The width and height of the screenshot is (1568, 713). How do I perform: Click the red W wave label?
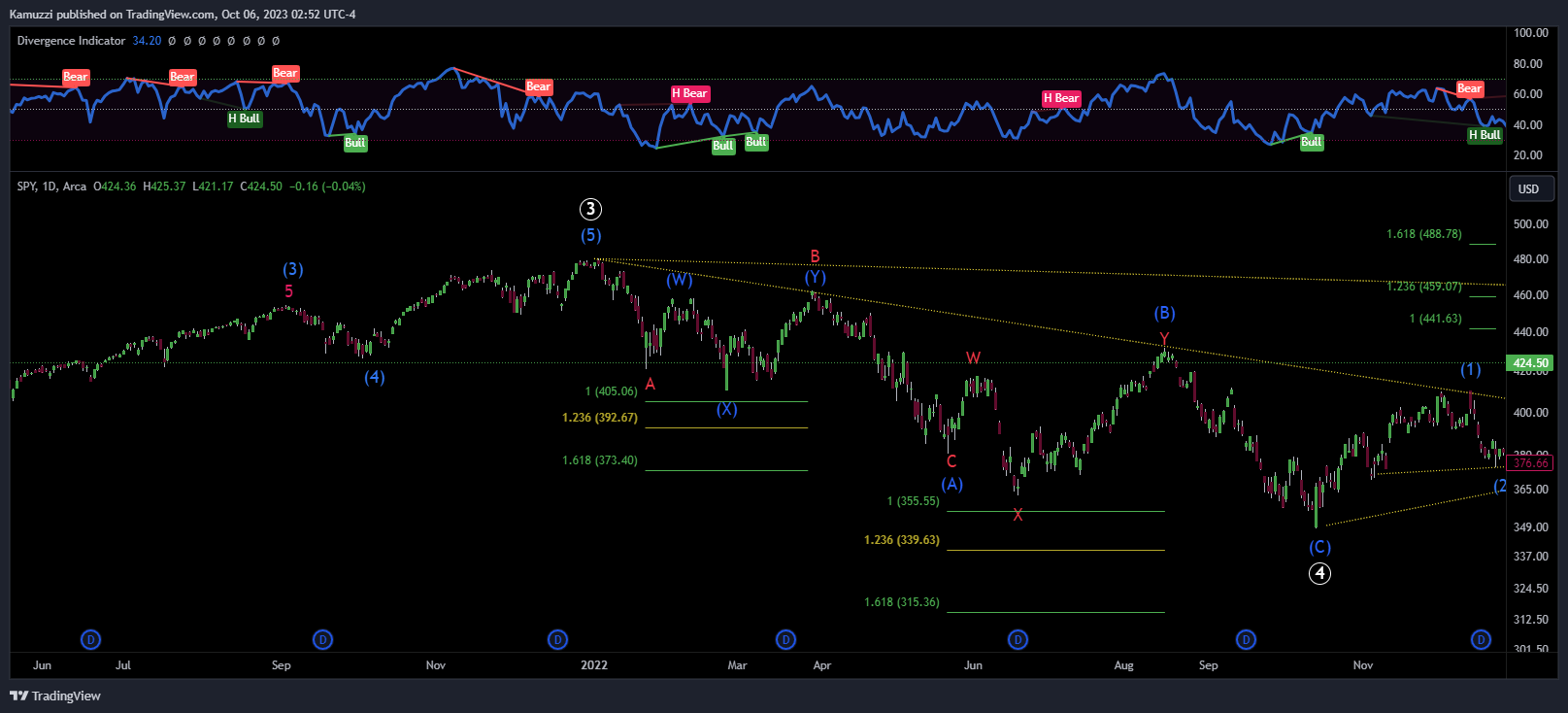(973, 357)
